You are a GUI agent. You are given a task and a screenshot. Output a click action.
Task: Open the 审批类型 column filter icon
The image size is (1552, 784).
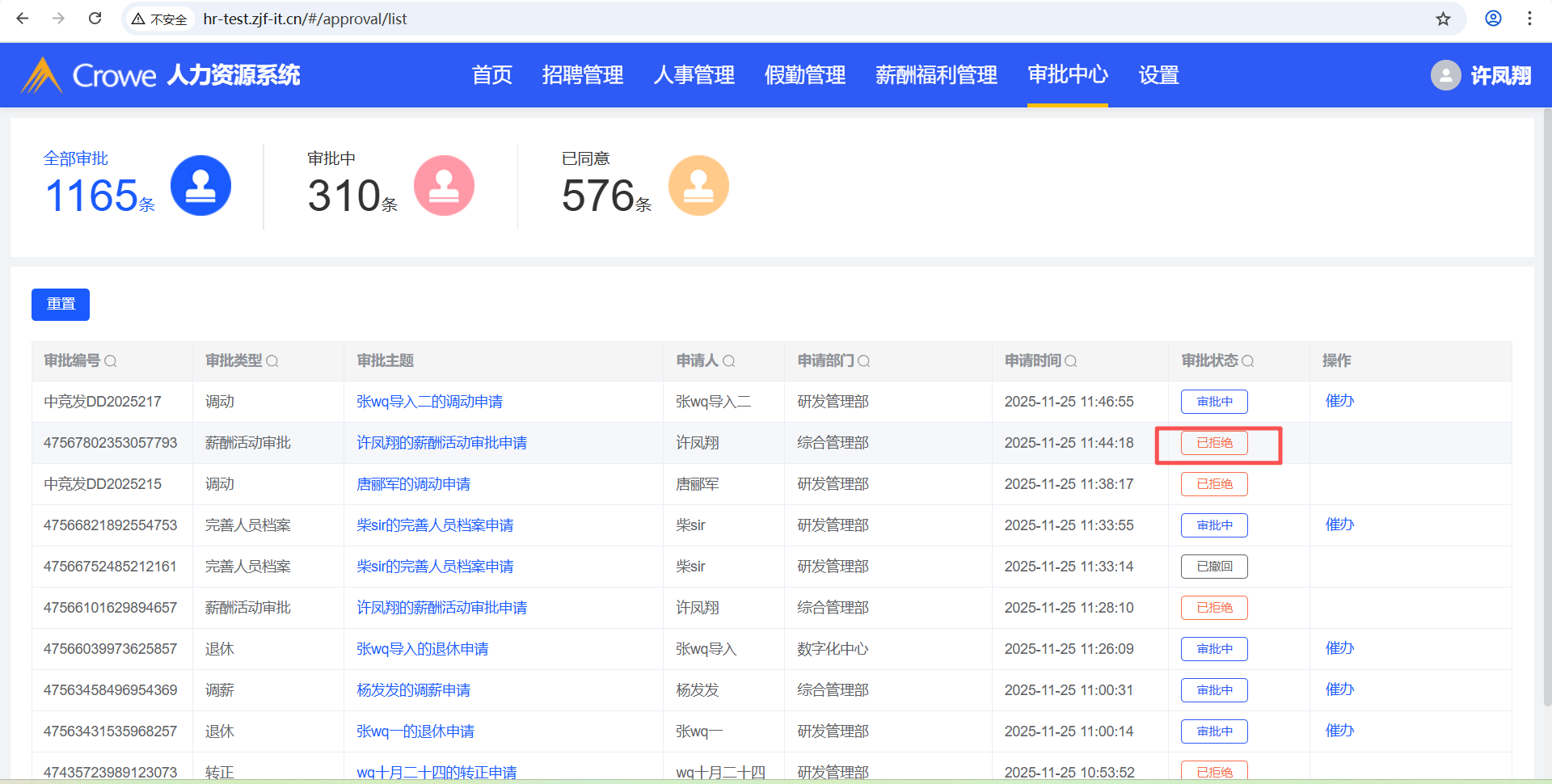point(272,361)
